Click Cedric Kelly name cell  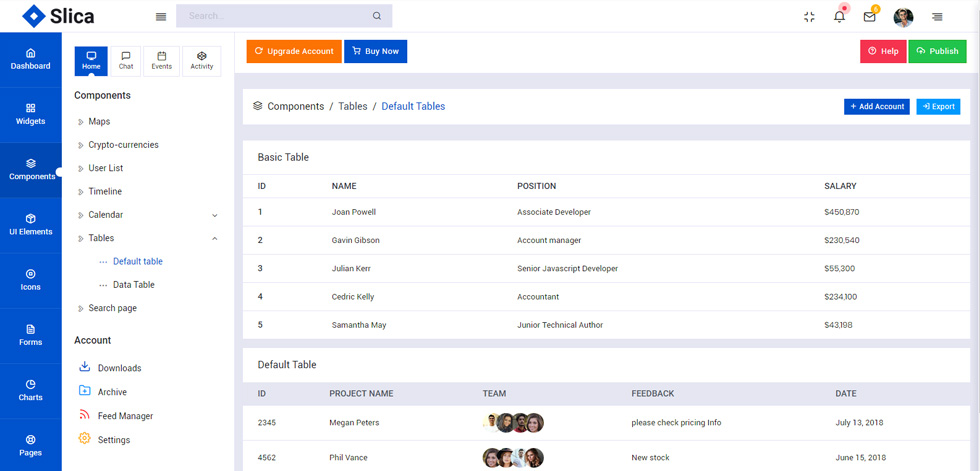352,297
